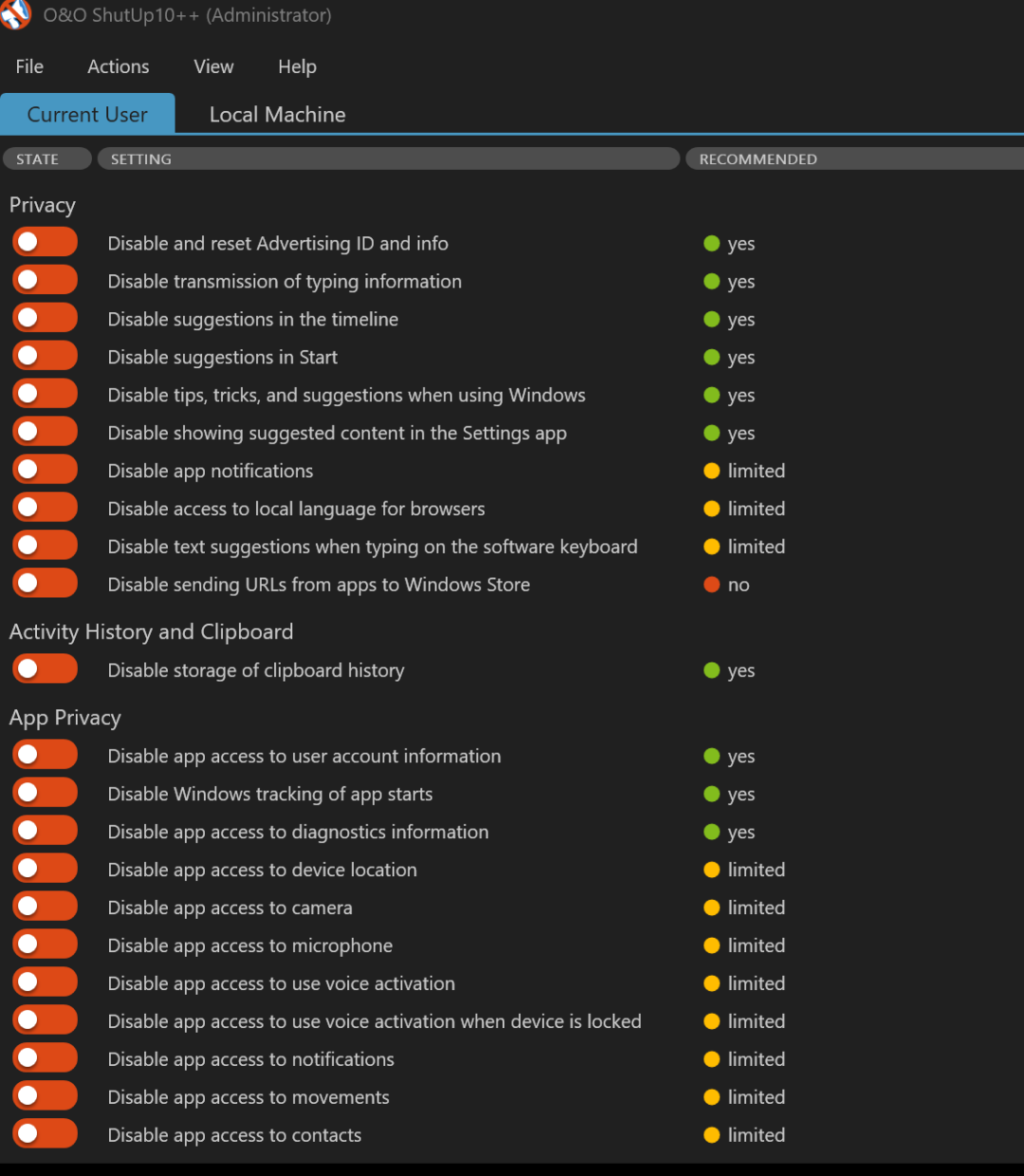Toggle Disable suggestions in Start switch
Viewport: 1024px width, 1176px height.
click(45, 356)
